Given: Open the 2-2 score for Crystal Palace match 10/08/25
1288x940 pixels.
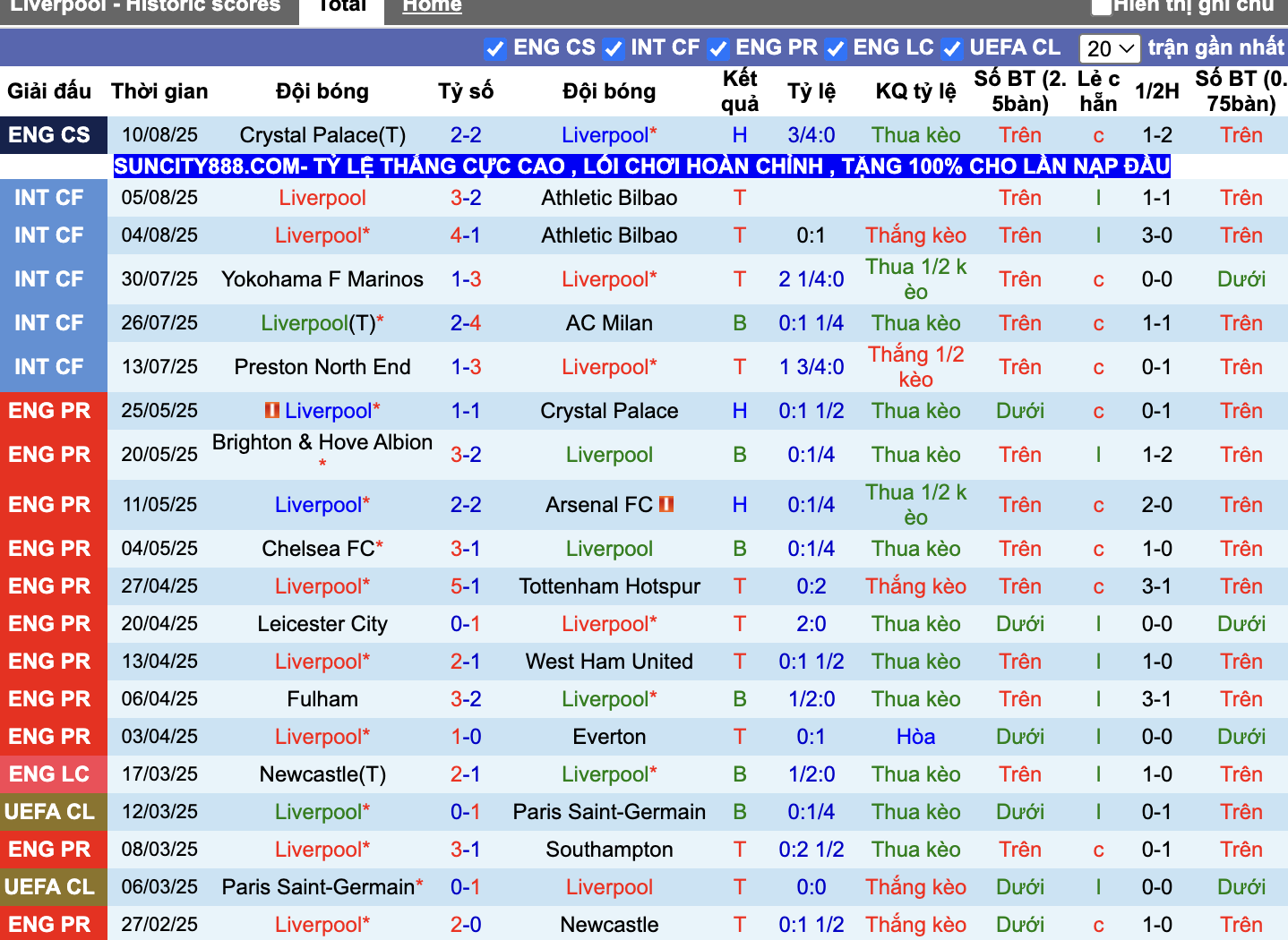Looking at the screenshot, I should click(466, 135).
